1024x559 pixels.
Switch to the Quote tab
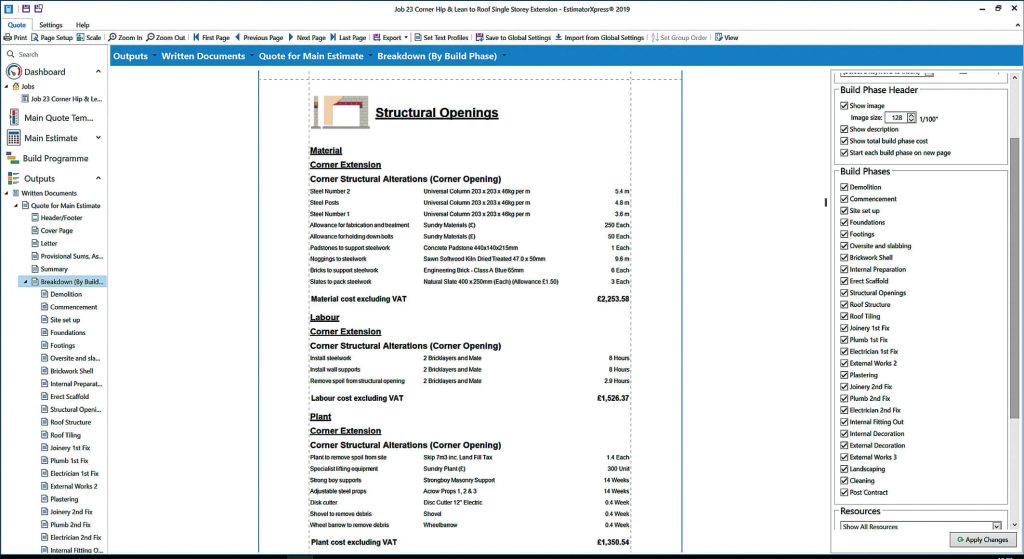tap(17, 25)
